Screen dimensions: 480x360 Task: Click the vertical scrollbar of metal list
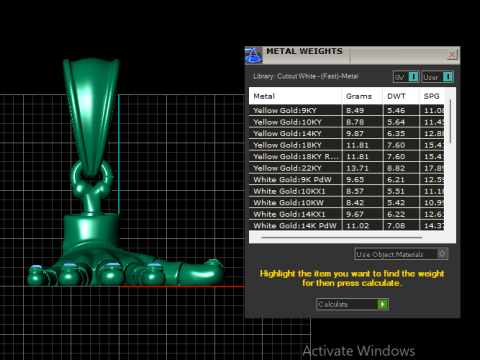click(x=450, y=121)
